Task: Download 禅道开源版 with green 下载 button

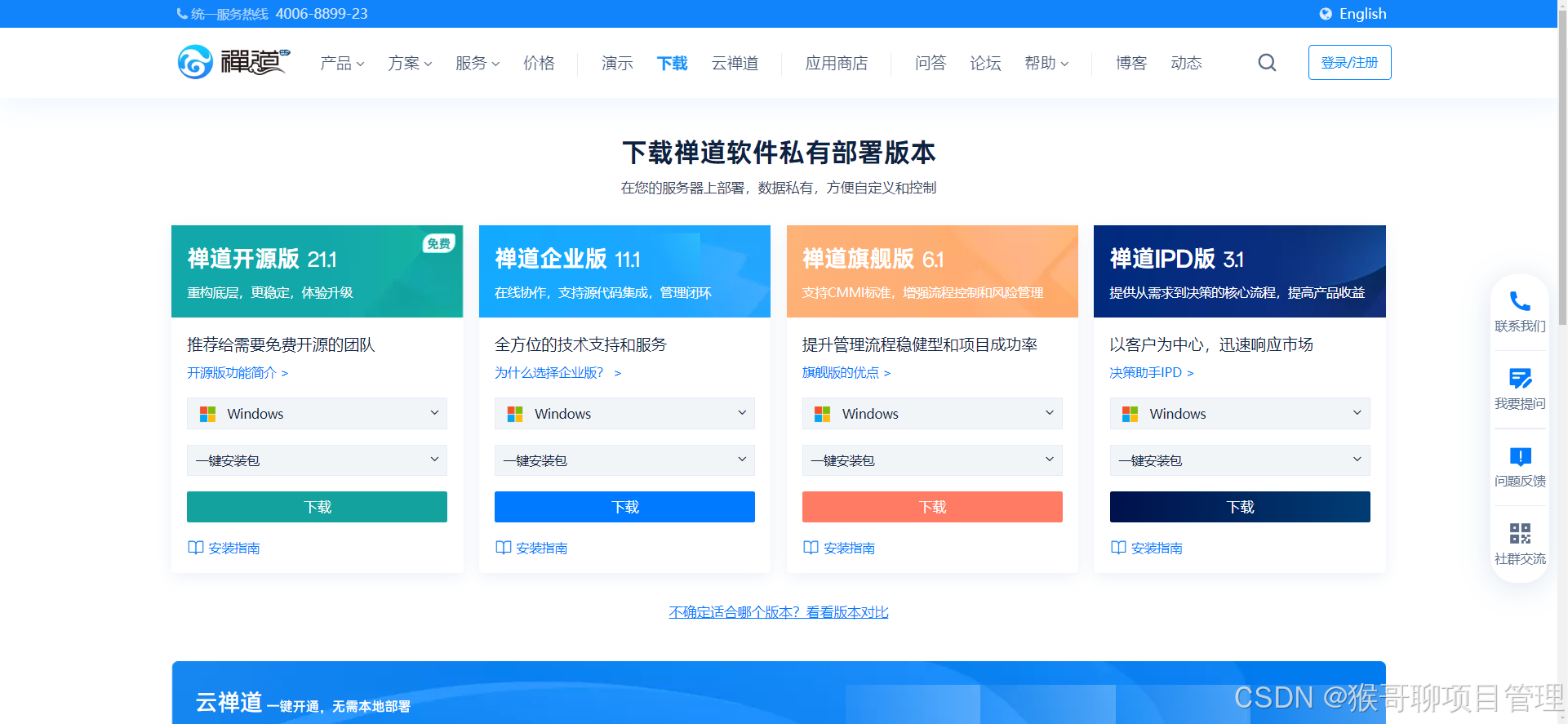Action: pos(317,507)
